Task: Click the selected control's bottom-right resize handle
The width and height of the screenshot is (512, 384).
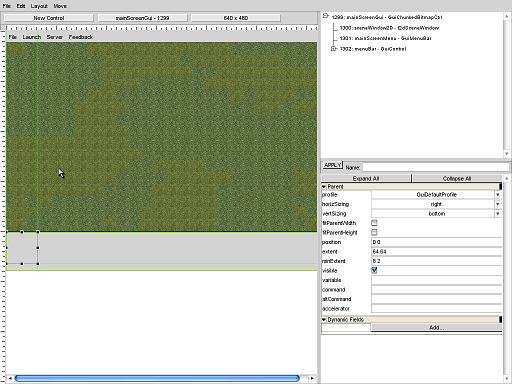Action: [x=38, y=264]
